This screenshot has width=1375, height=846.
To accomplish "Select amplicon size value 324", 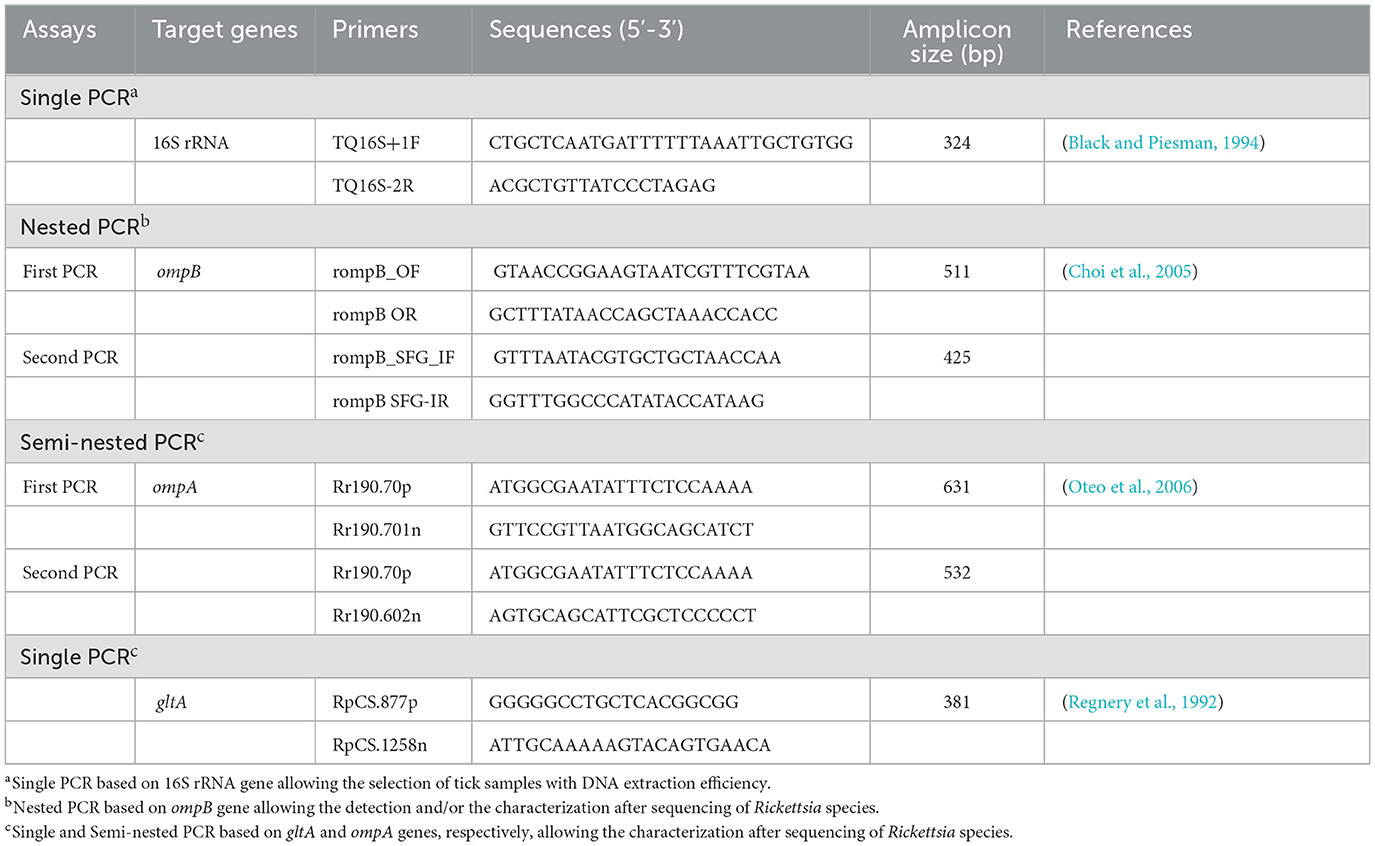I will 958,143.
